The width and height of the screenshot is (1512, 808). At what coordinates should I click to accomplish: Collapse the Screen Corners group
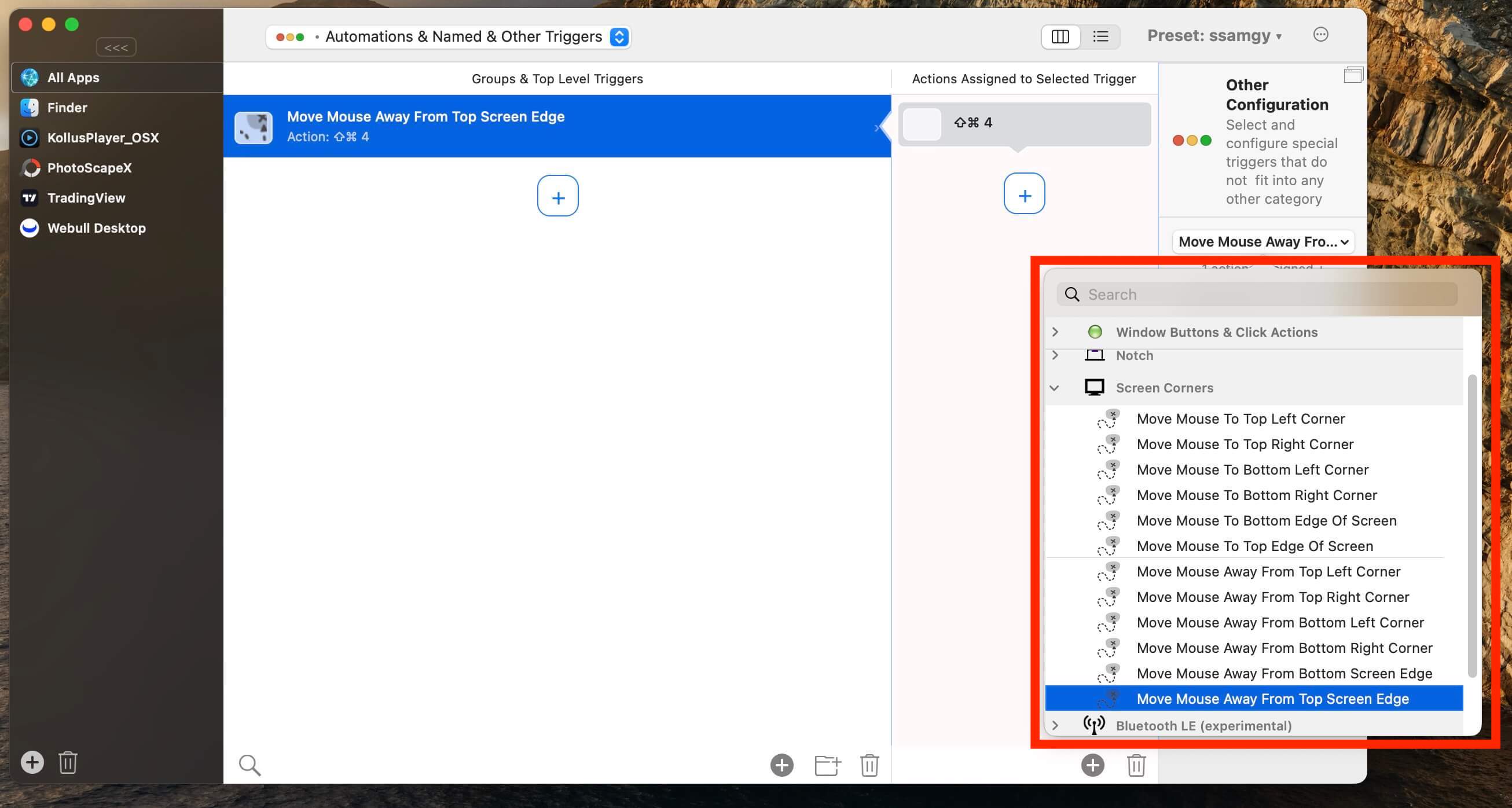(1055, 388)
